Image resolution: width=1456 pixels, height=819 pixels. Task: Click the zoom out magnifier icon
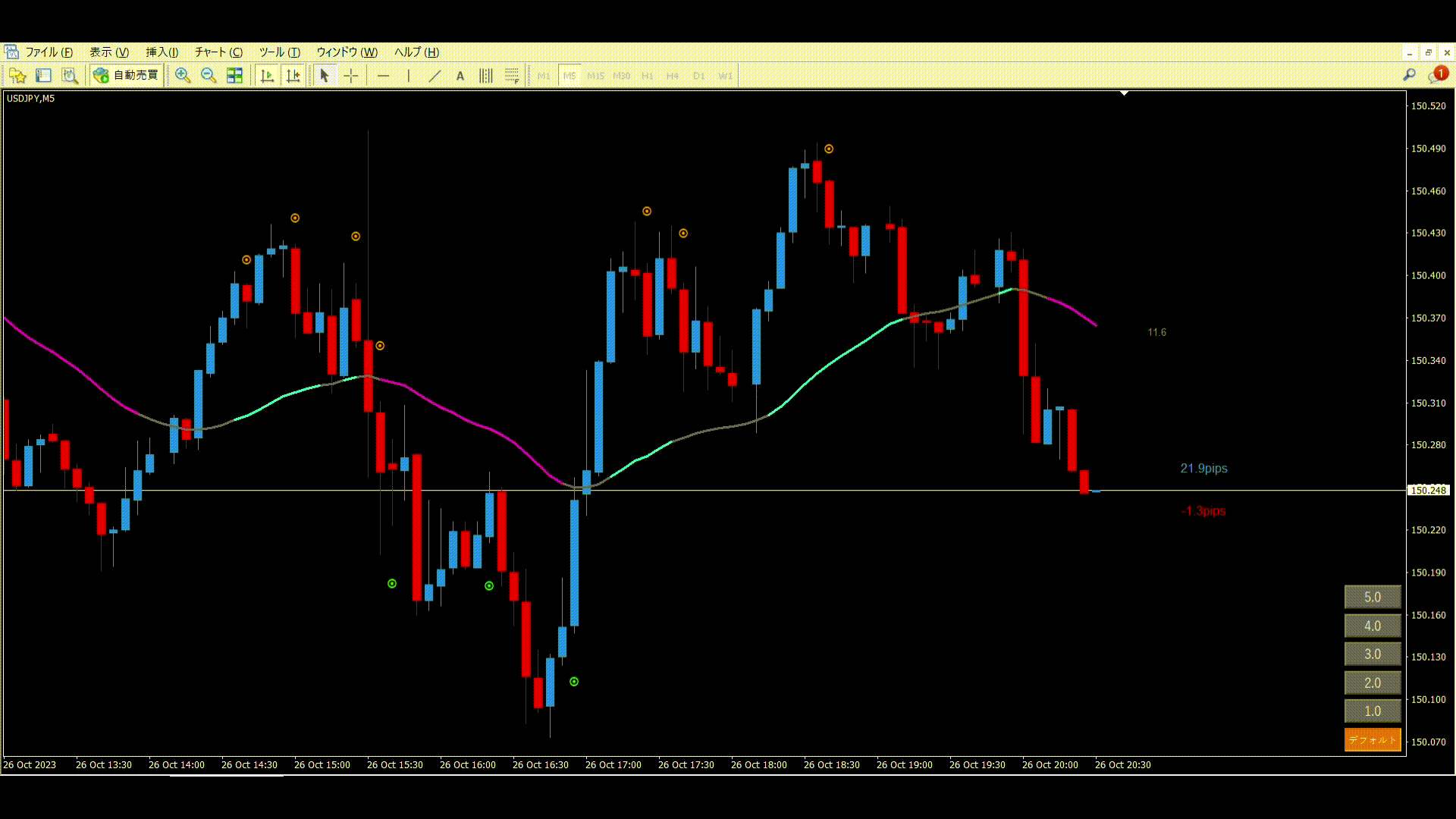[x=209, y=75]
